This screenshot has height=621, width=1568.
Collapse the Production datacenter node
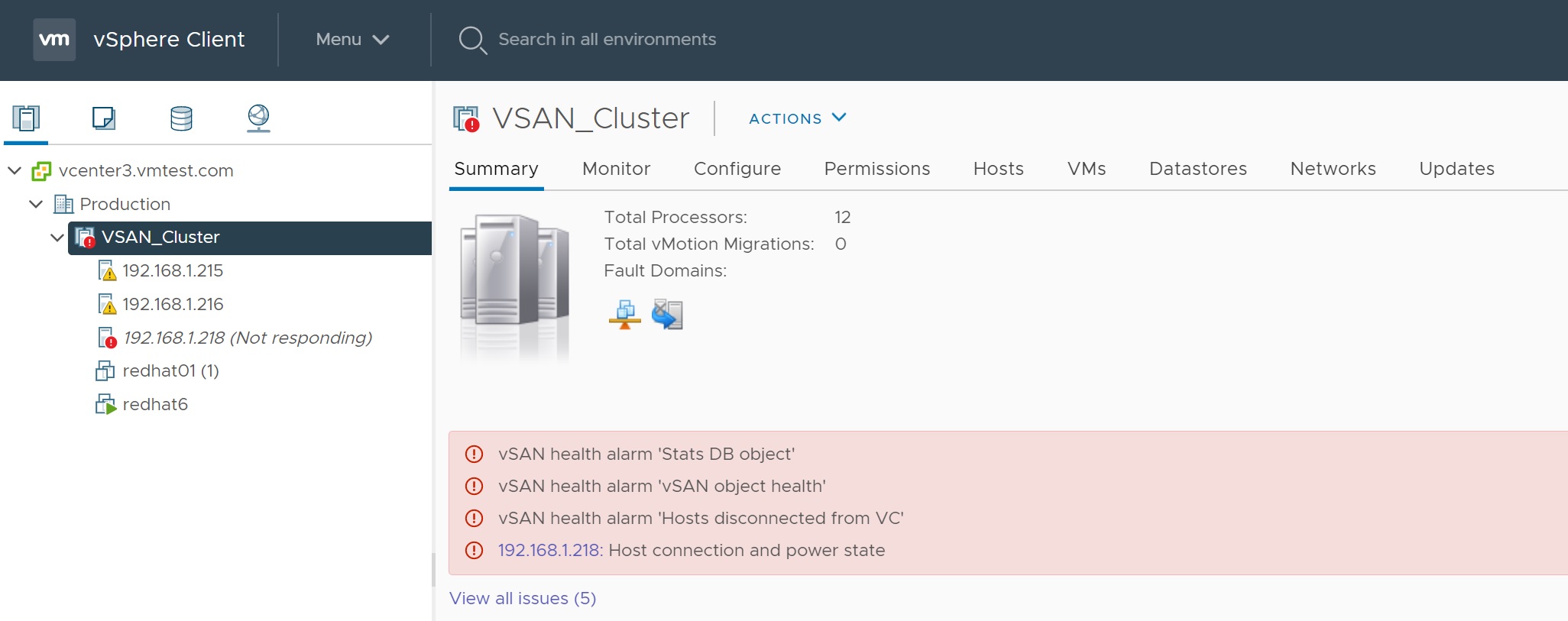[36, 204]
